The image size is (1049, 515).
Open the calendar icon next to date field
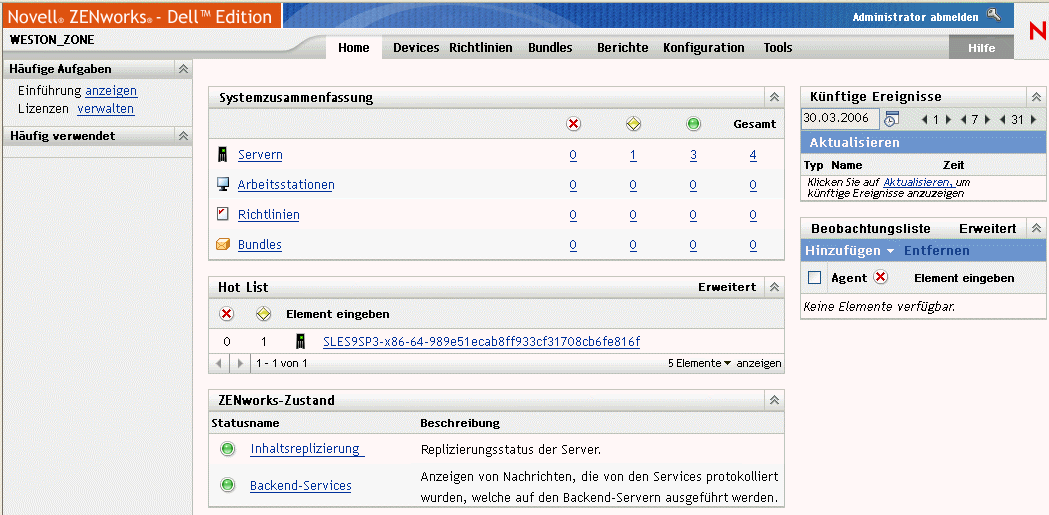(891, 119)
